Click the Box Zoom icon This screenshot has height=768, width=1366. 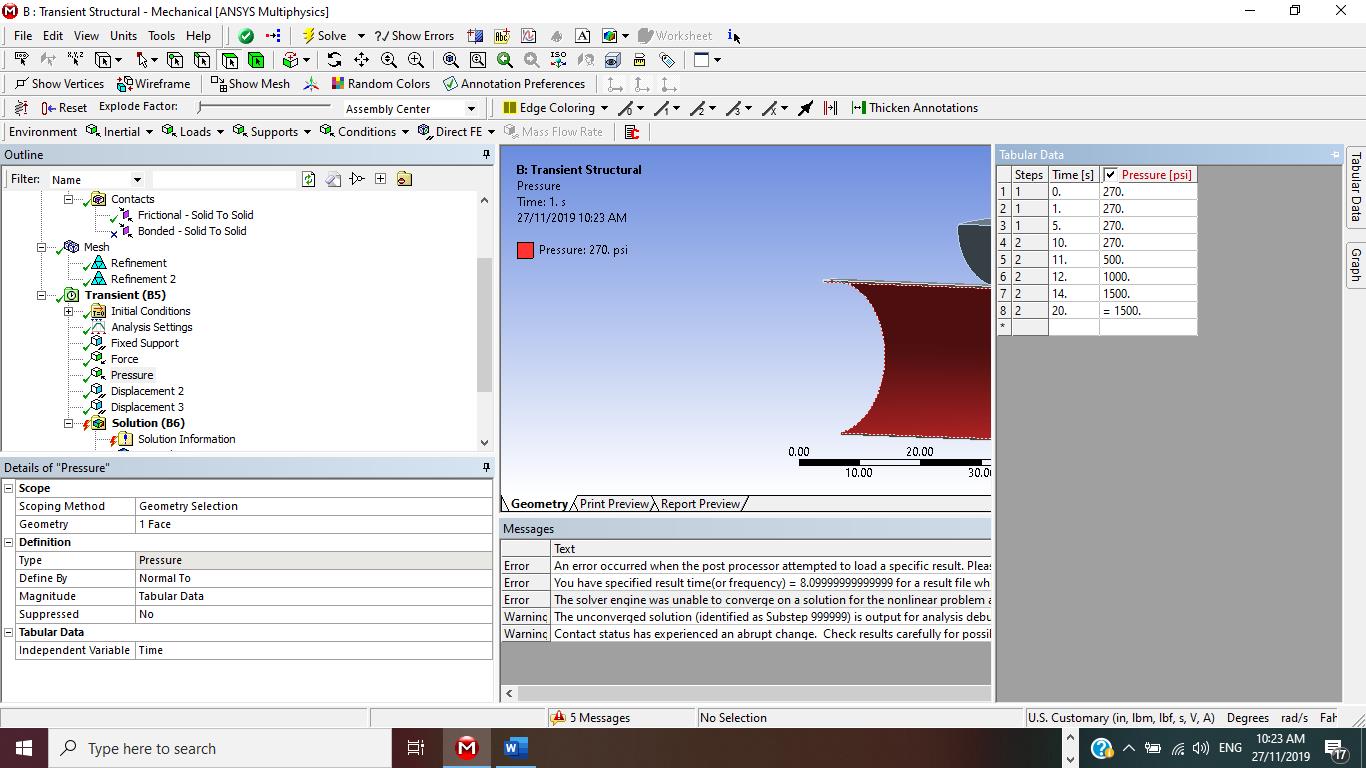pos(478,60)
